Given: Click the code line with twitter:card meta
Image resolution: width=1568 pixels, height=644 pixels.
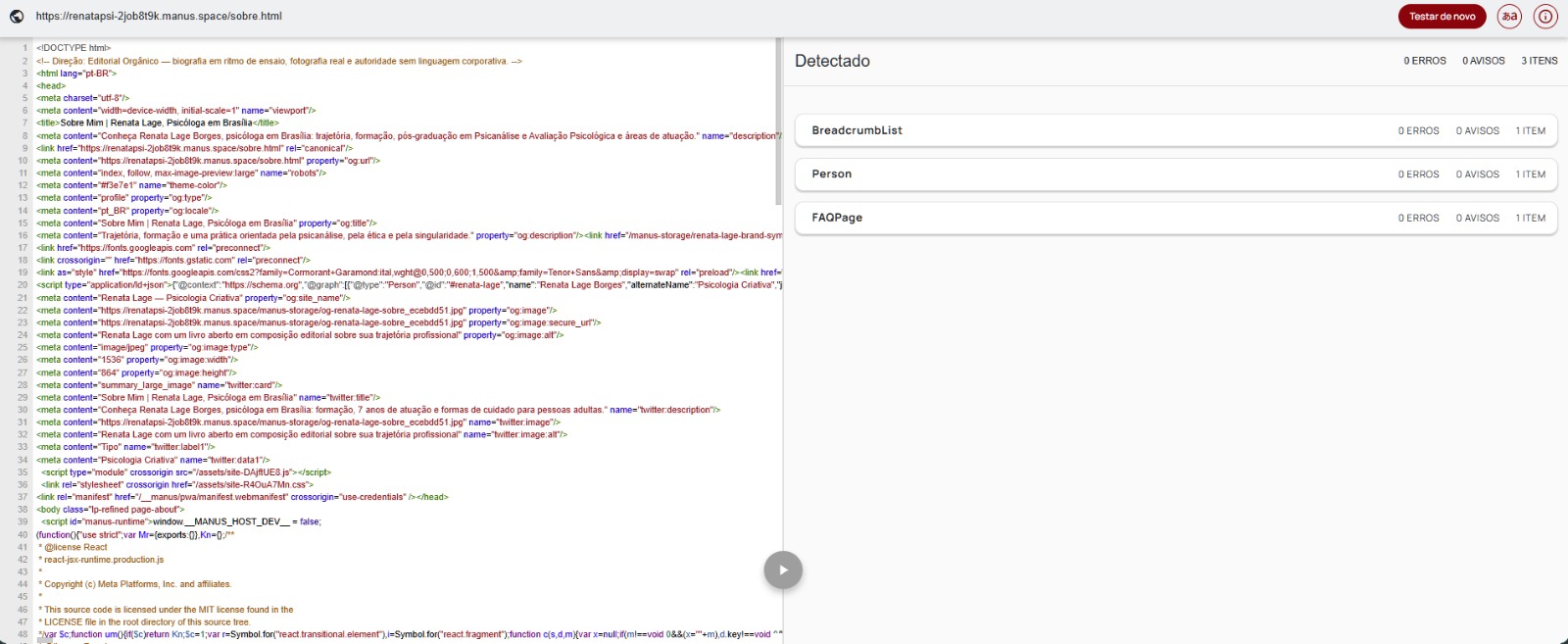Looking at the screenshot, I should tap(159, 385).
